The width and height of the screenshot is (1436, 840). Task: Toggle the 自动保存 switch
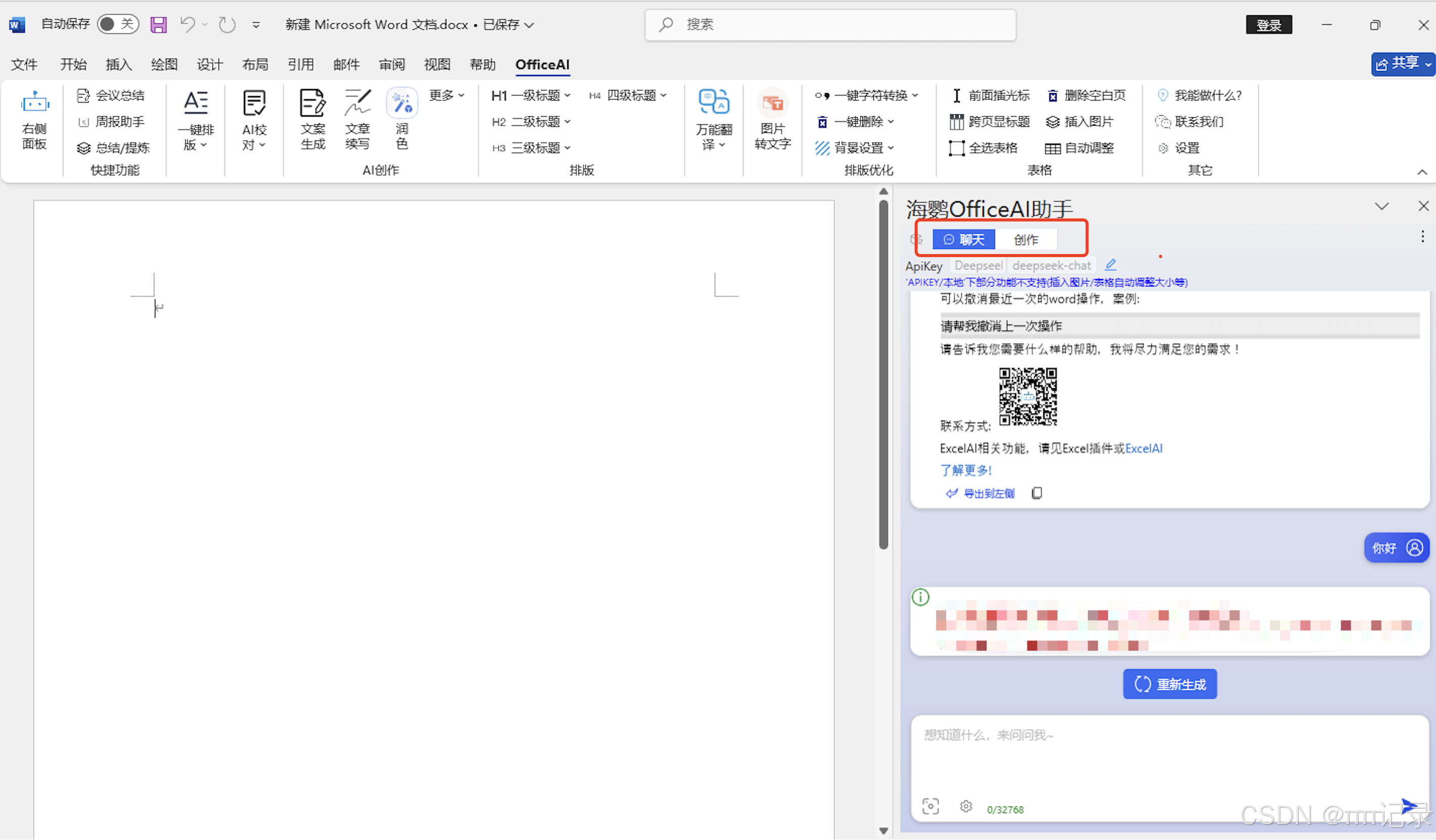117,24
